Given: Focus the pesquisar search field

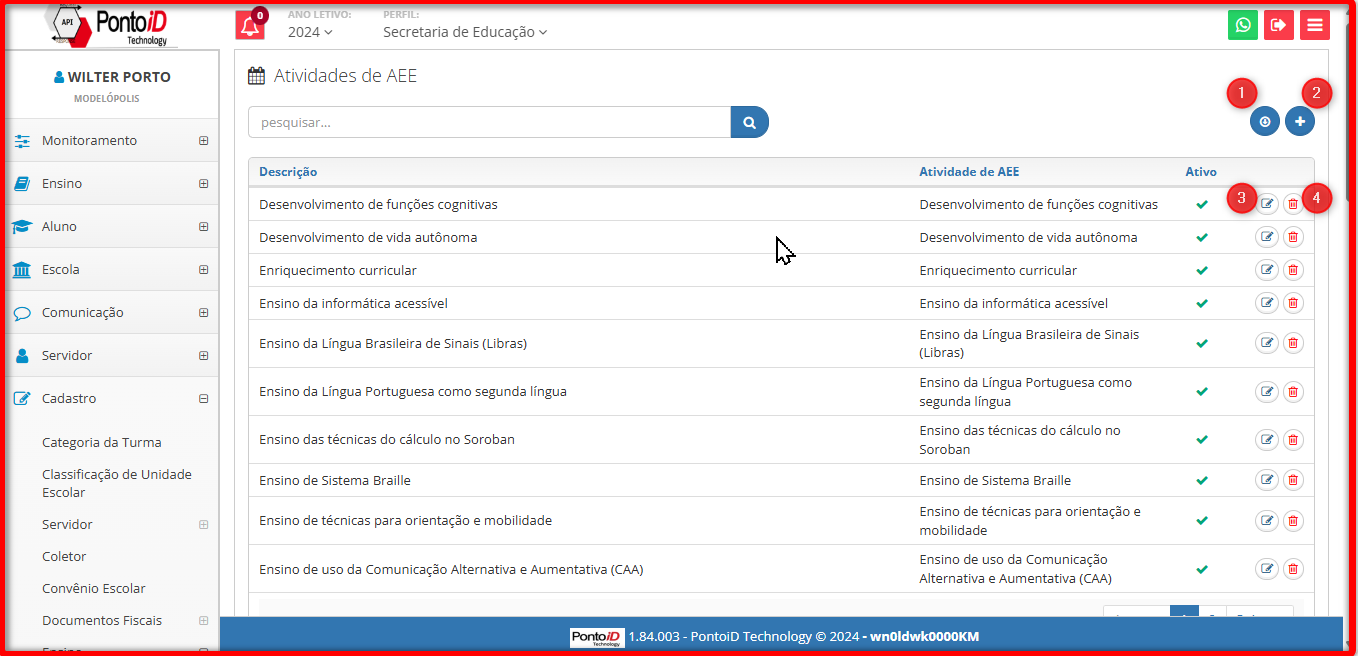Looking at the screenshot, I should [x=490, y=122].
